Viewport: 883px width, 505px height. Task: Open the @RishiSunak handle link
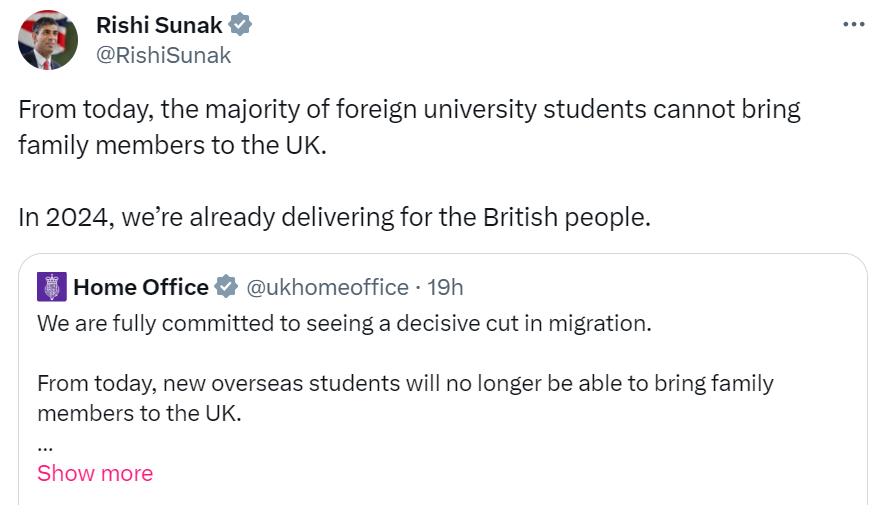click(x=163, y=55)
